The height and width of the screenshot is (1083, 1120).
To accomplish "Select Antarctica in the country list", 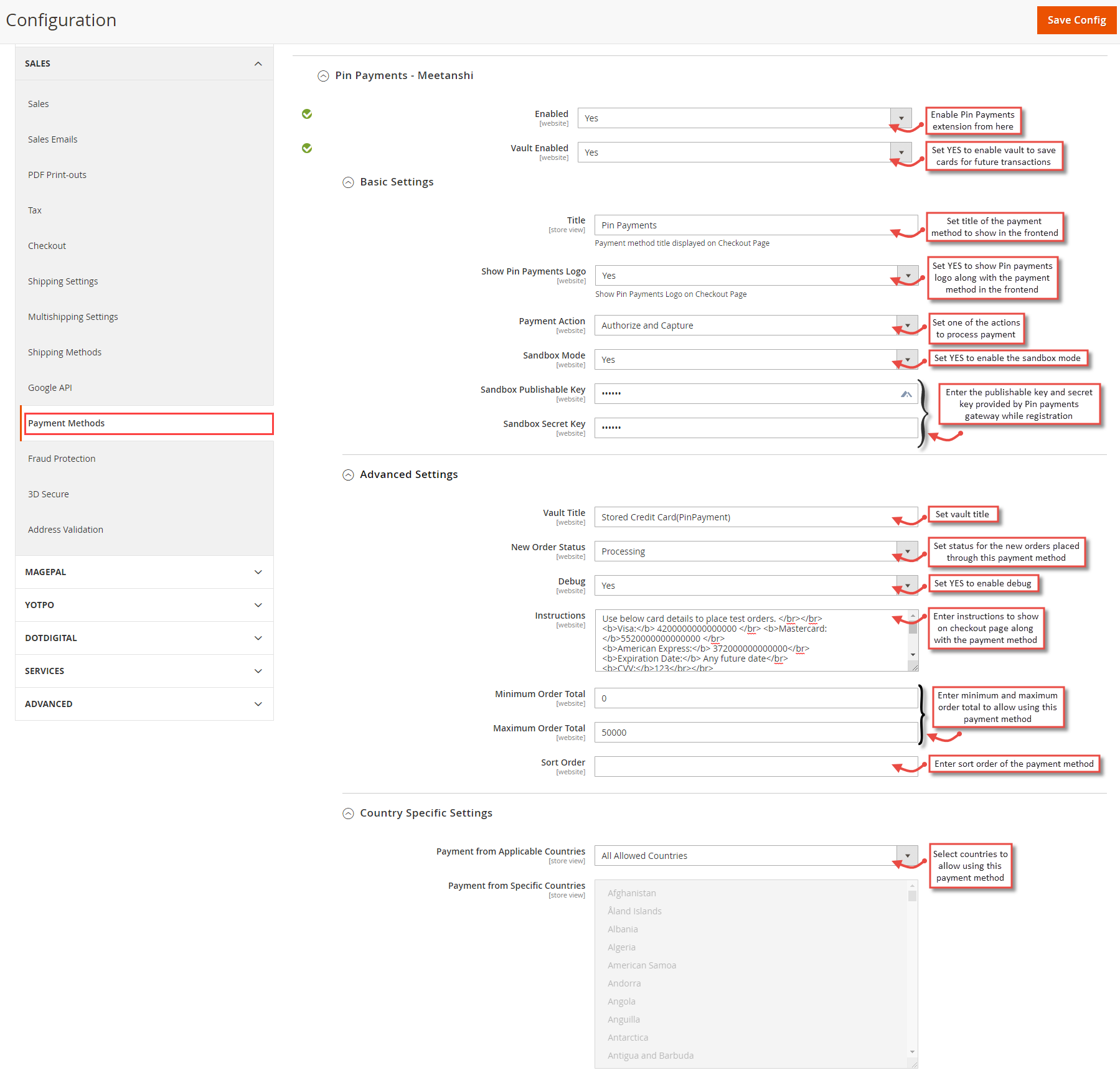I will click(x=628, y=1038).
